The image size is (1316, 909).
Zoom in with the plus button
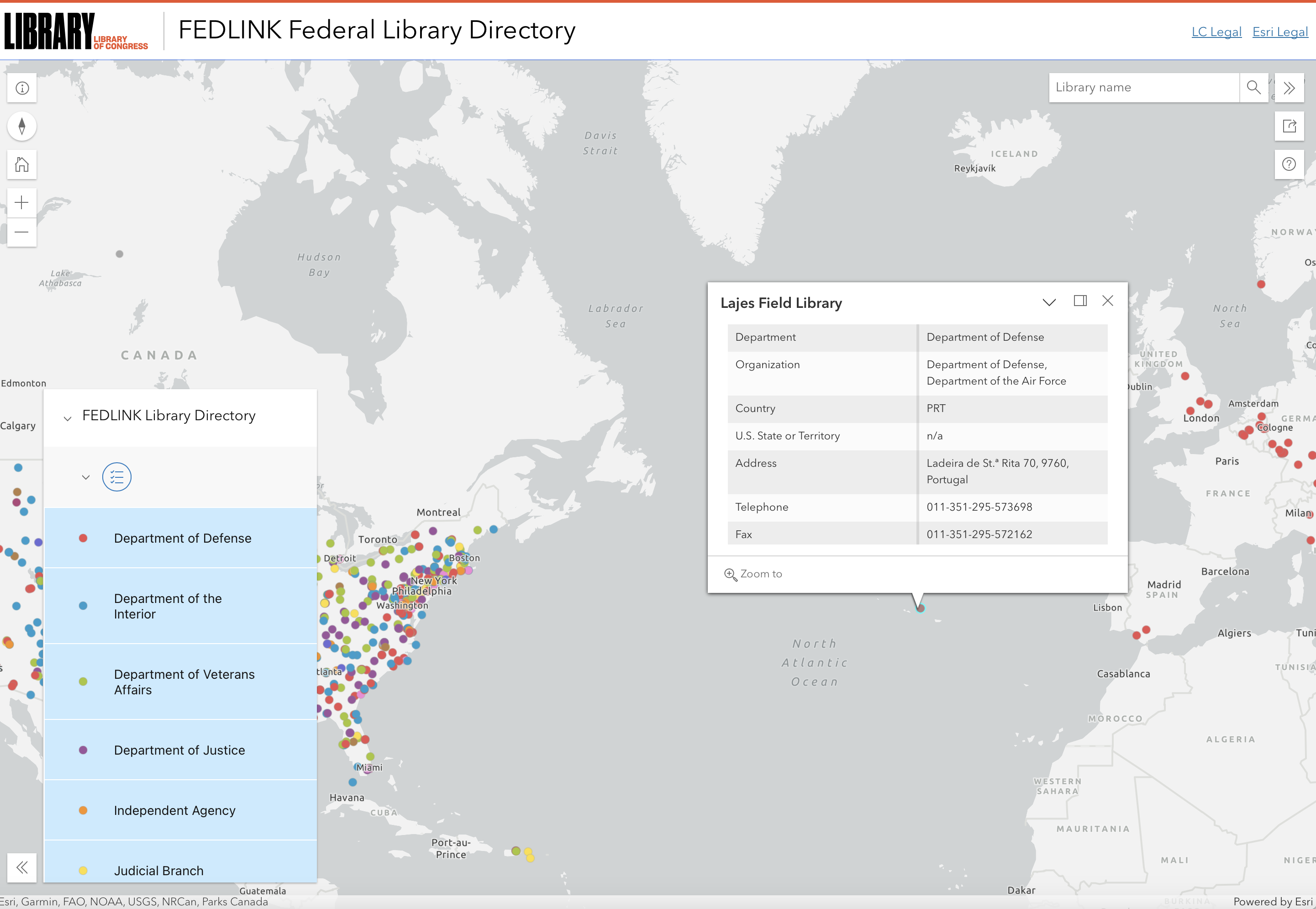click(22, 203)
